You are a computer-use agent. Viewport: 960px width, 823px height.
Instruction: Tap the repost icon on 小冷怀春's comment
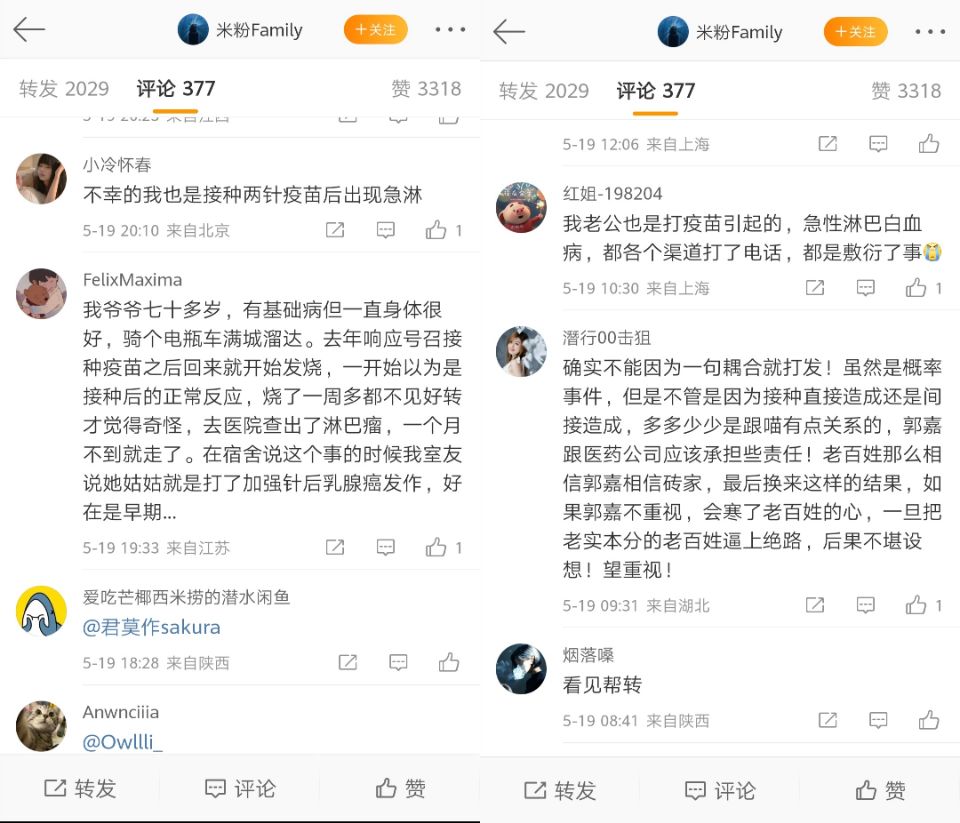(335, 230)
